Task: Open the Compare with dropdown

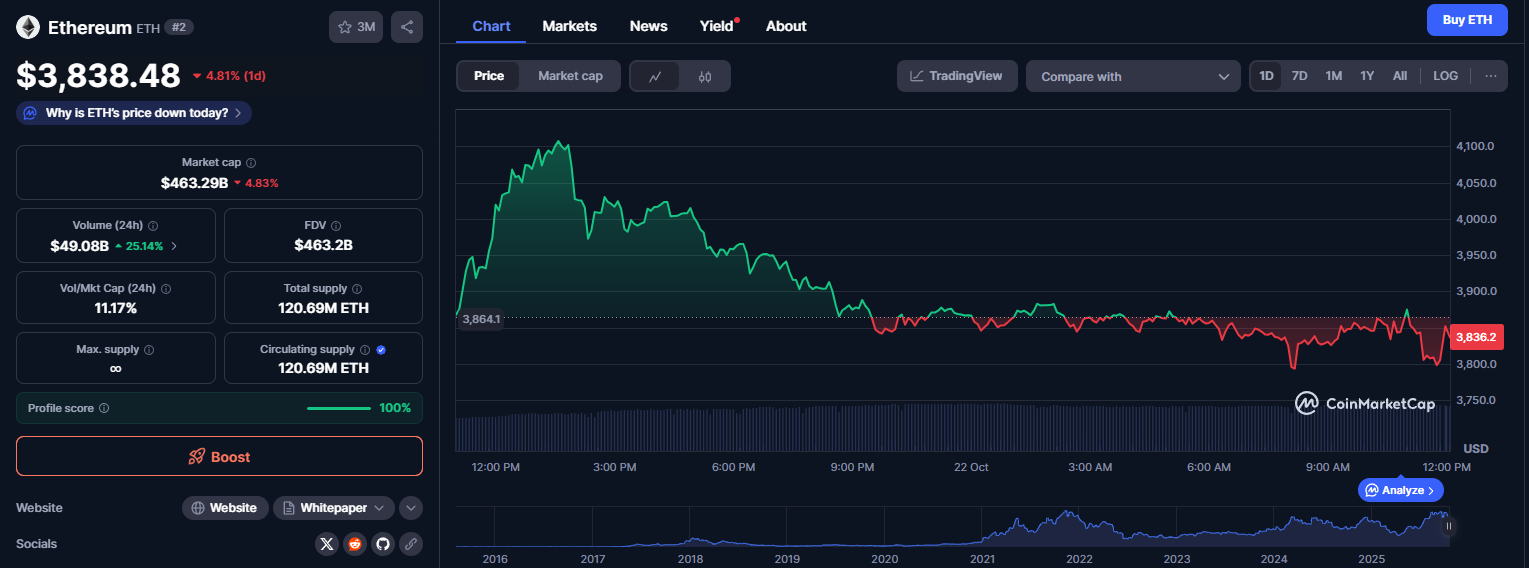Action: tap(1133, 77)
